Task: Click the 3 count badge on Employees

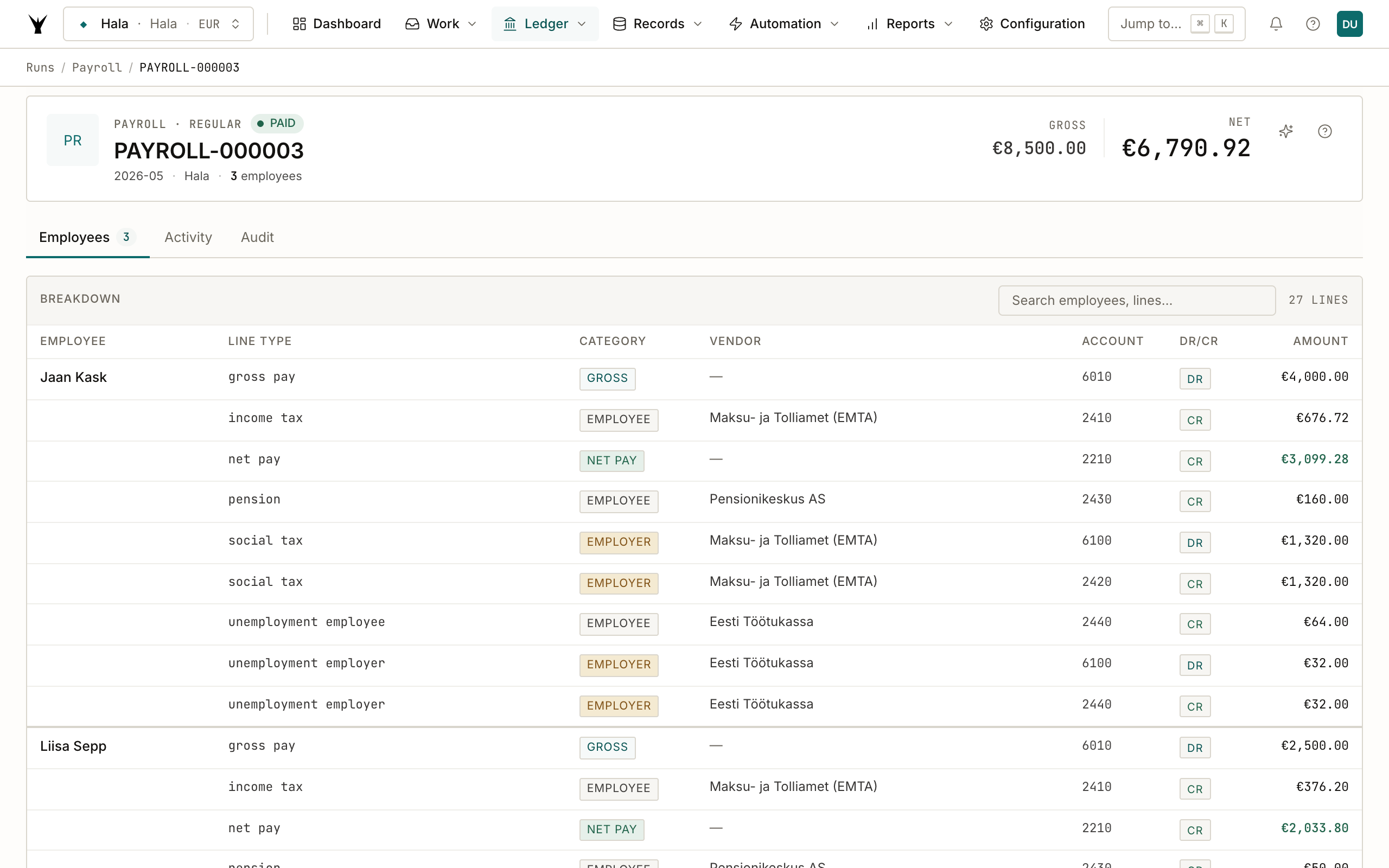Action: pos(126,237)
